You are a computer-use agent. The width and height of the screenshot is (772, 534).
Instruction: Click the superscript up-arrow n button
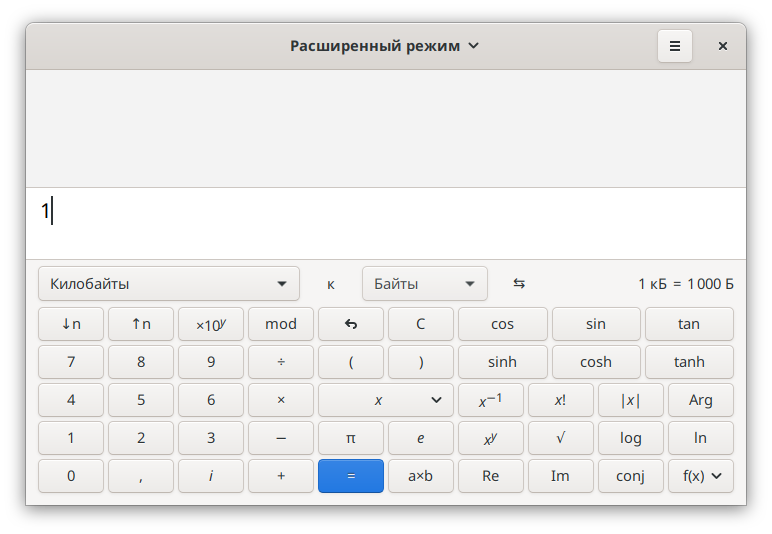tap(141, 324)
